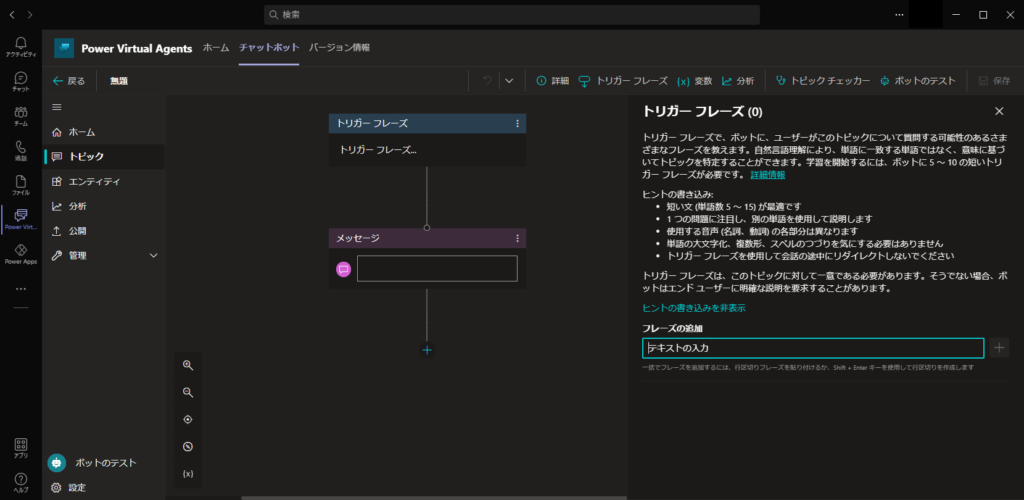The width and height of the screenshot is (1024, 500).
Task: Zoom out on the canvas
Action: coord(188,392)
